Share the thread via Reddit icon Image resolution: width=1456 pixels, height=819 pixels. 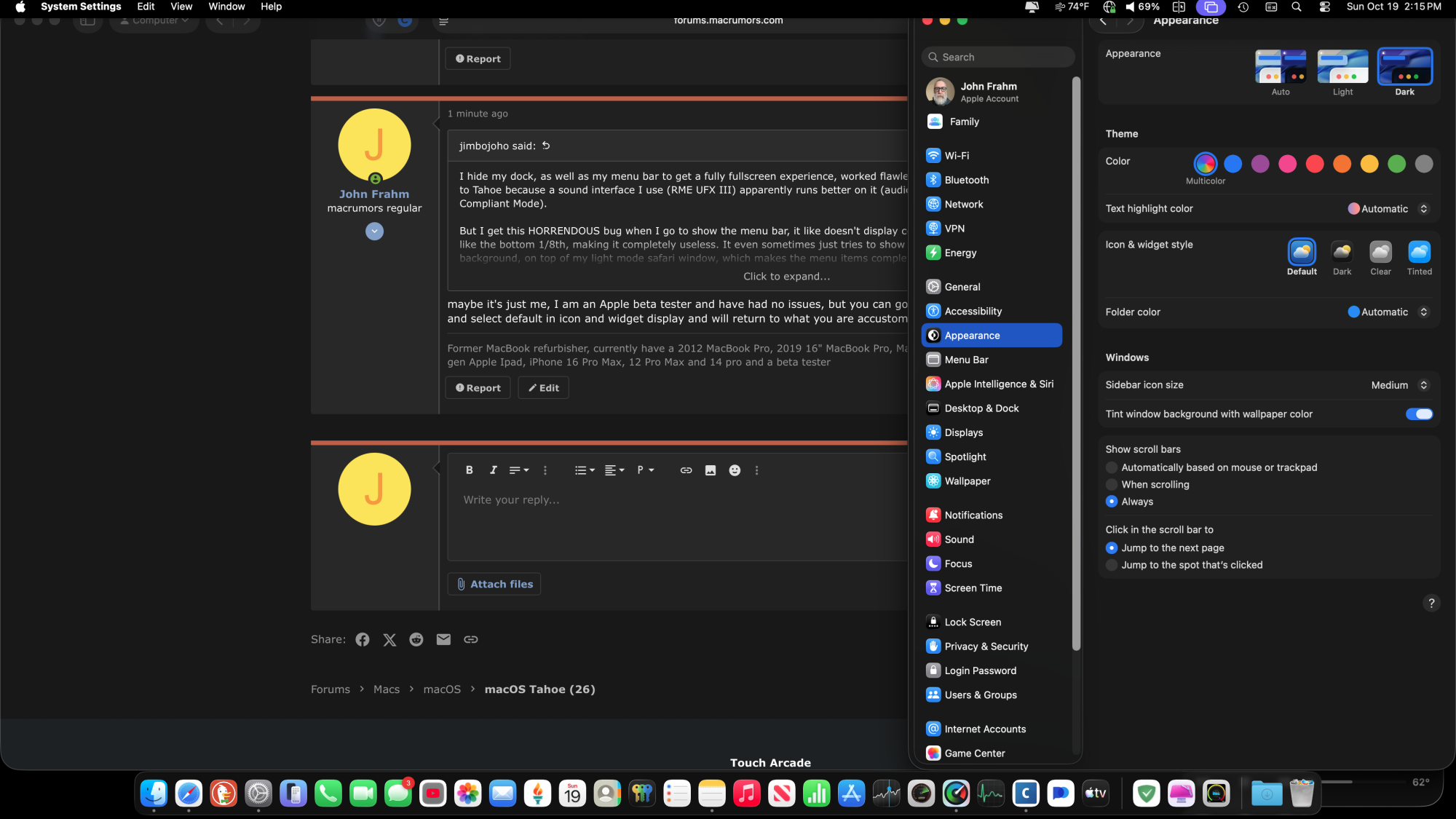pyautogui.click(x=416, y=639)
